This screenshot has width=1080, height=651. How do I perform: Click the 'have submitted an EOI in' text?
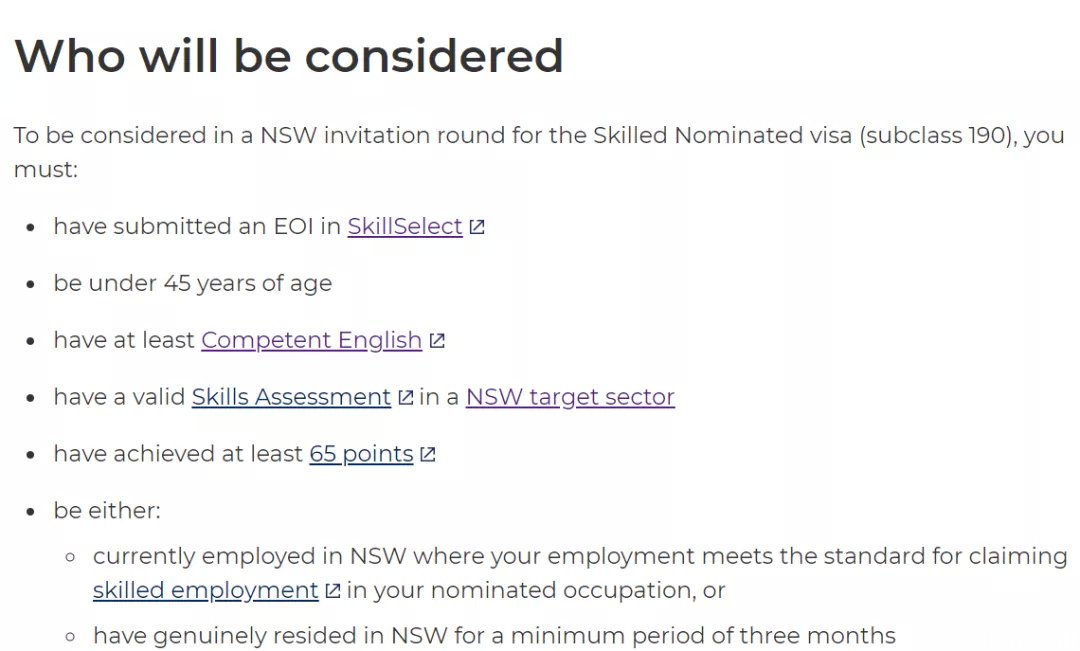click(x=197, y=227)
